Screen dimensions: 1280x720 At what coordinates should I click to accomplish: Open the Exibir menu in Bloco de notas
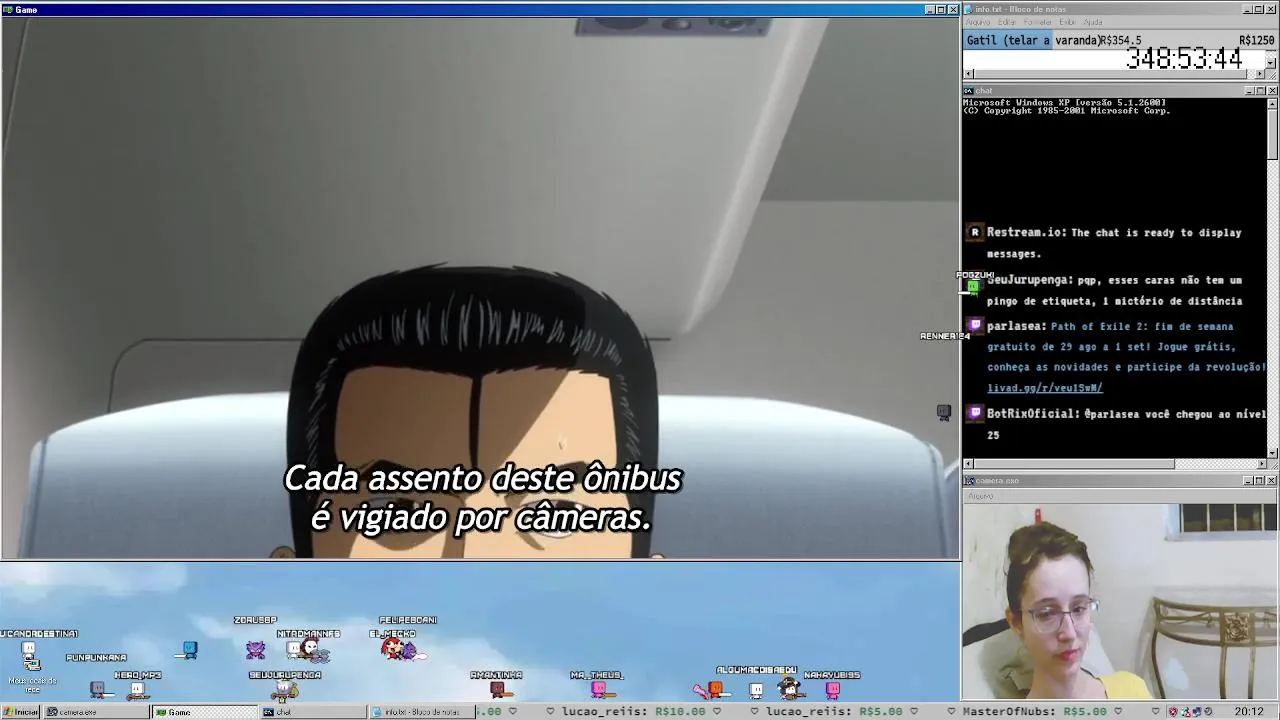pos(1067,22)
